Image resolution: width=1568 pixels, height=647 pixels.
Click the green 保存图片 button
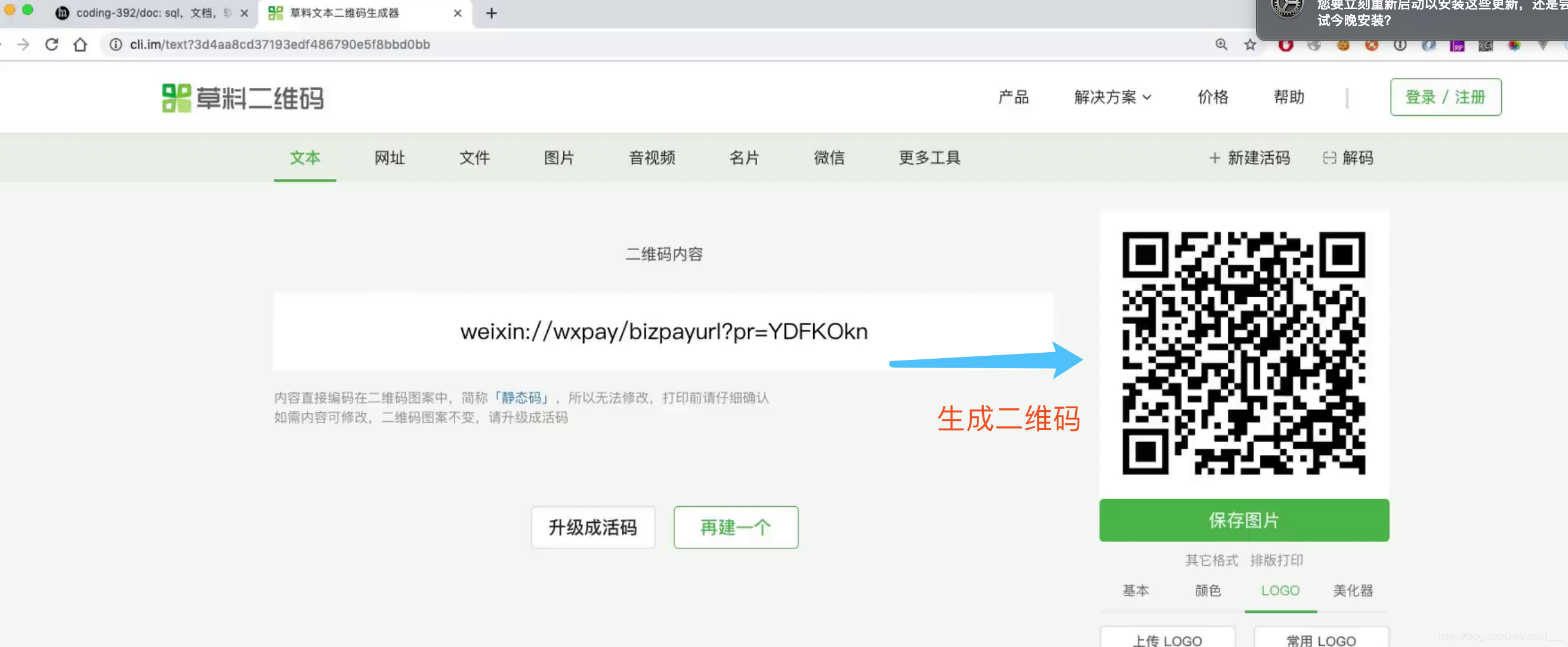coord(1243,520)
